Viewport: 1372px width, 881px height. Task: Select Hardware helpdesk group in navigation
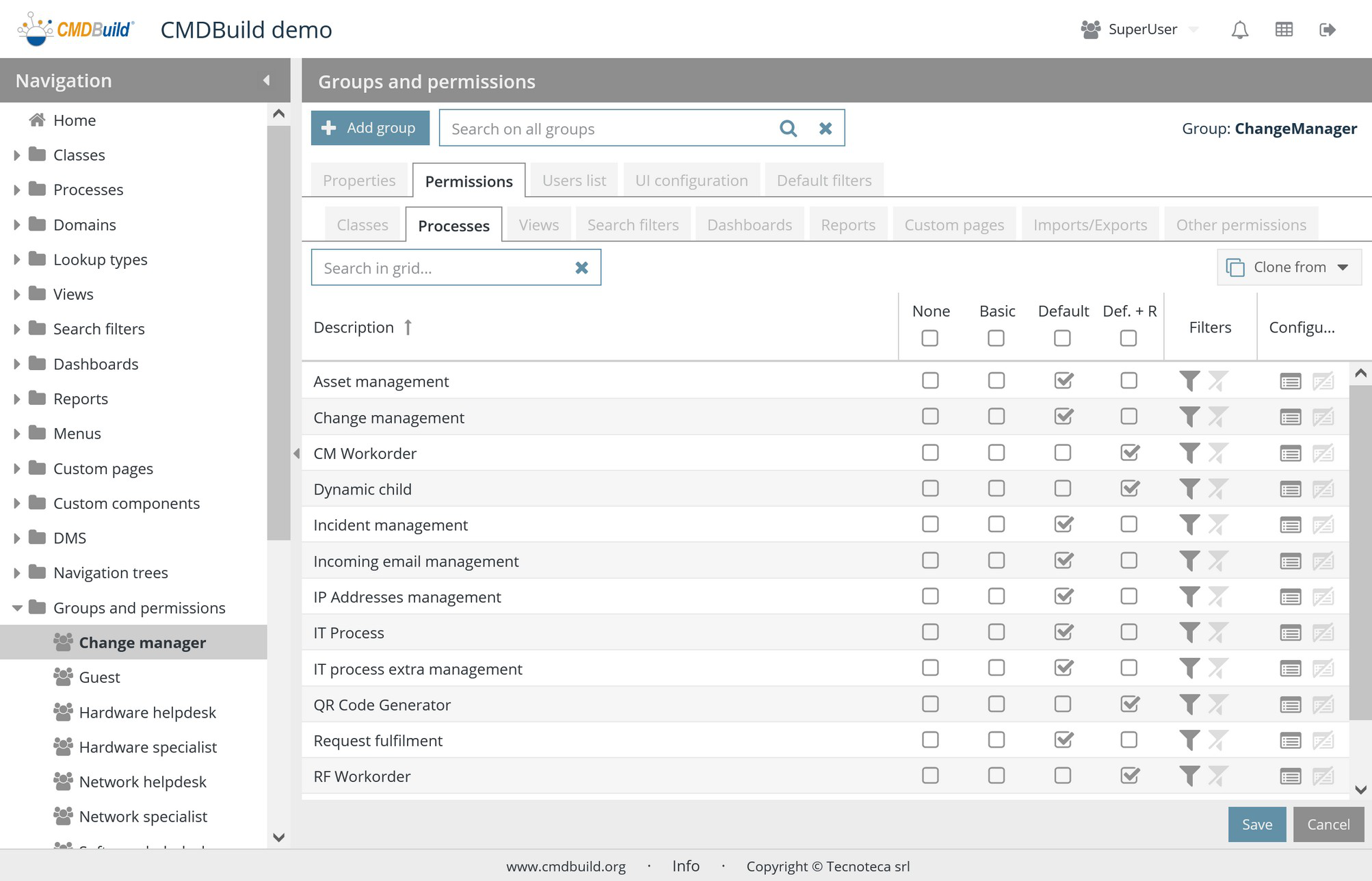[146, 712]
